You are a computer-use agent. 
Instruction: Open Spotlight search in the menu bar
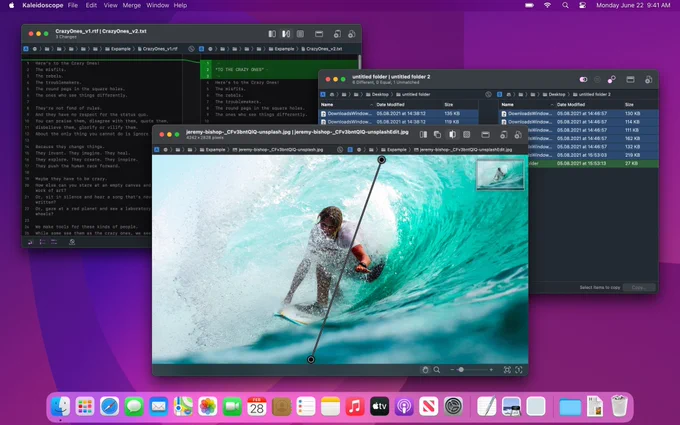tap(565, 6)
